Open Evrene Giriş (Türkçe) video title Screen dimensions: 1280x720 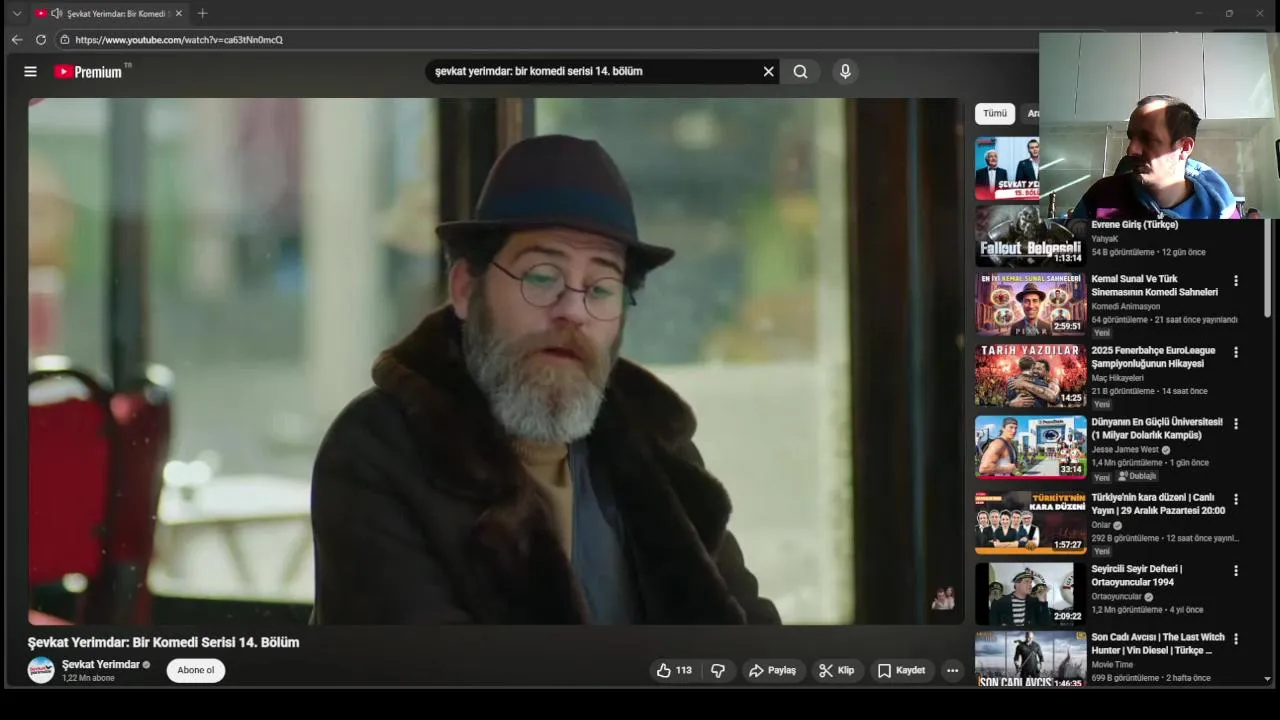[x=1134, y=225]
